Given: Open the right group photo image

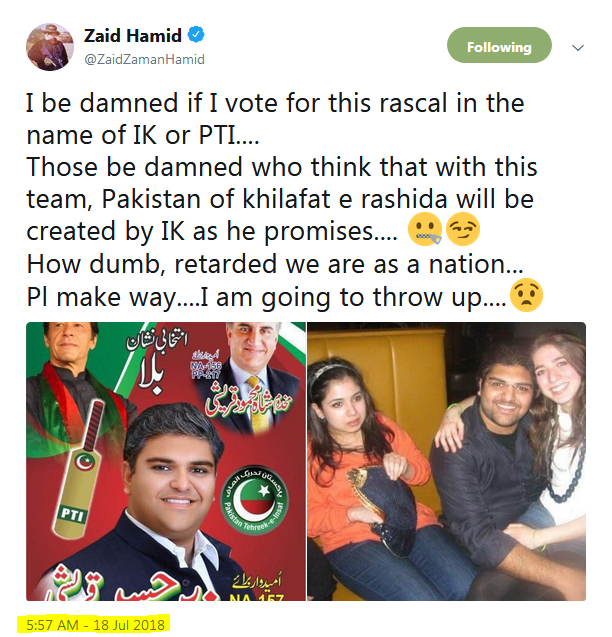Looking at the screenshot, I should click(447, 461).
